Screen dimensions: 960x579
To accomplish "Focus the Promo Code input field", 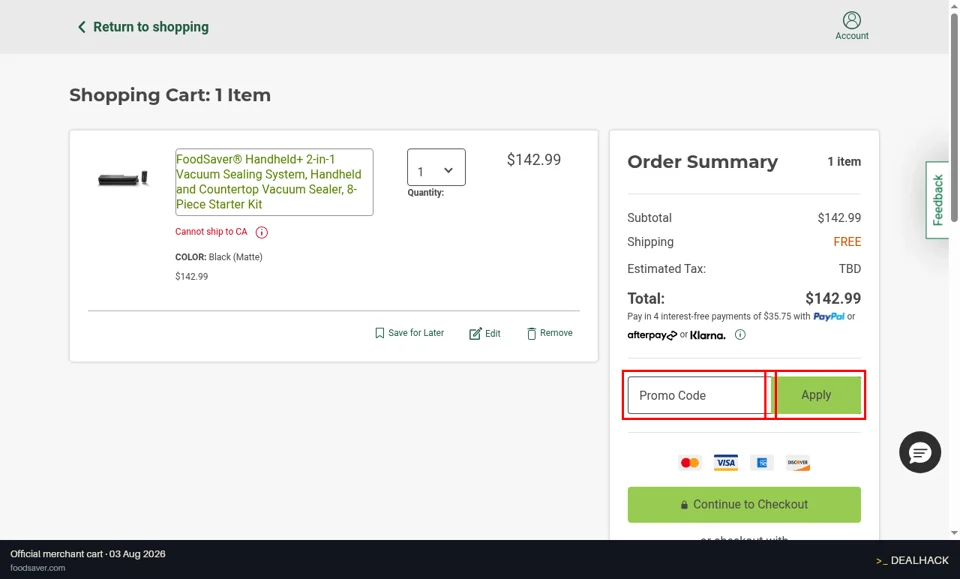I will pyautogui.click(x=699, y=395).
